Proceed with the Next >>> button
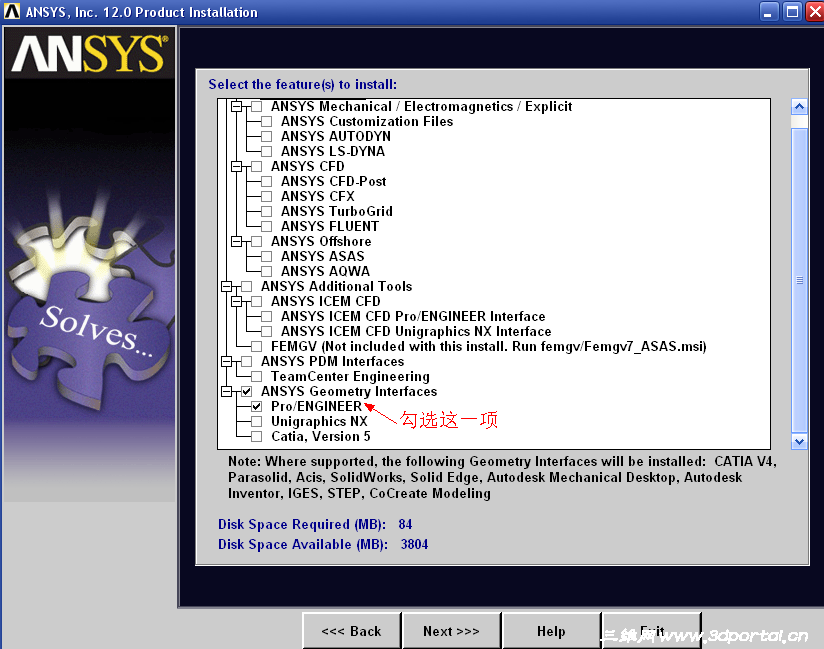Screen dimensions: 824x649 (451, 631)
